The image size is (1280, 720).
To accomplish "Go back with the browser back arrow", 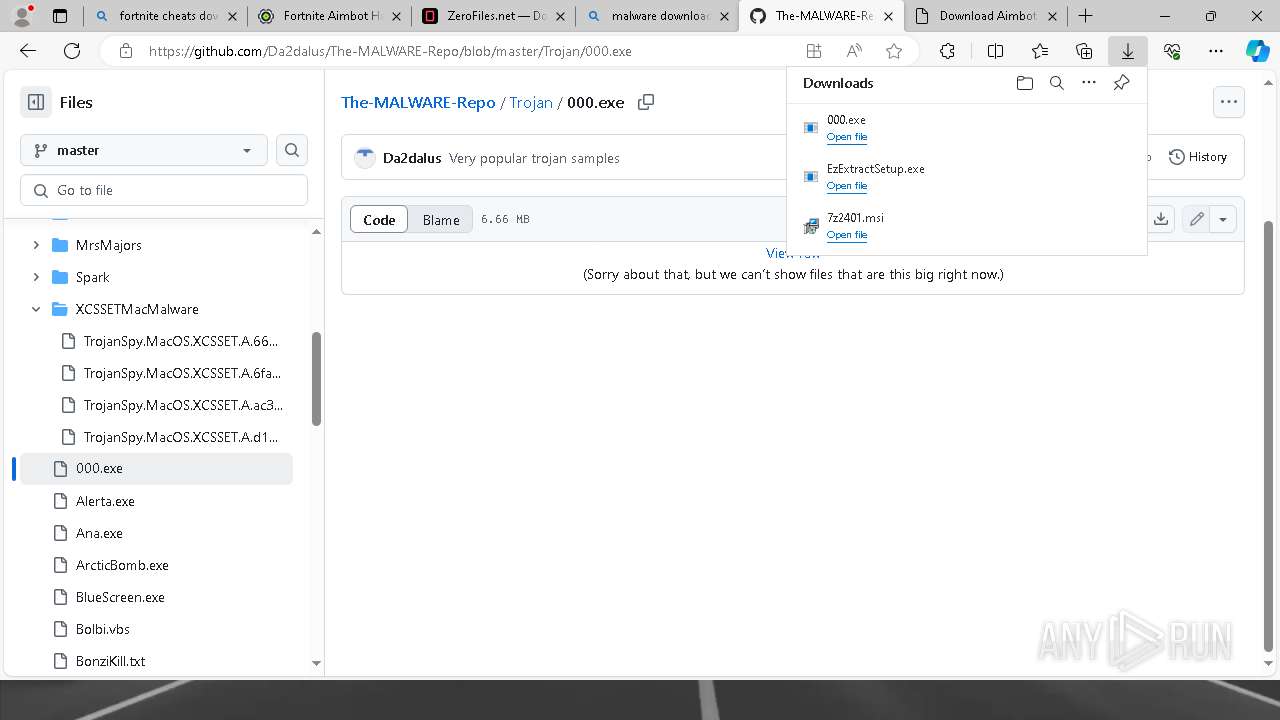I will click(x=28, y=51).
